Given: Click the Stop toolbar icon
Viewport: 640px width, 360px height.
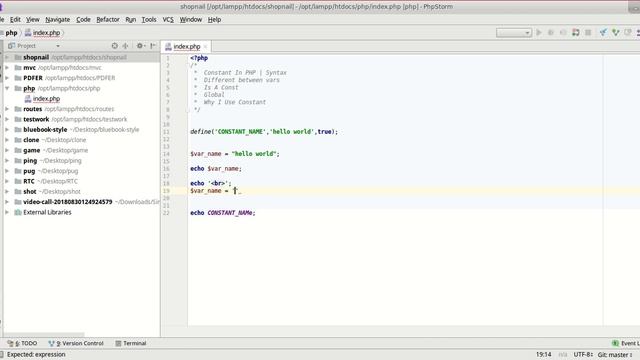Looking at the screenshot, I should click(588, 32).
